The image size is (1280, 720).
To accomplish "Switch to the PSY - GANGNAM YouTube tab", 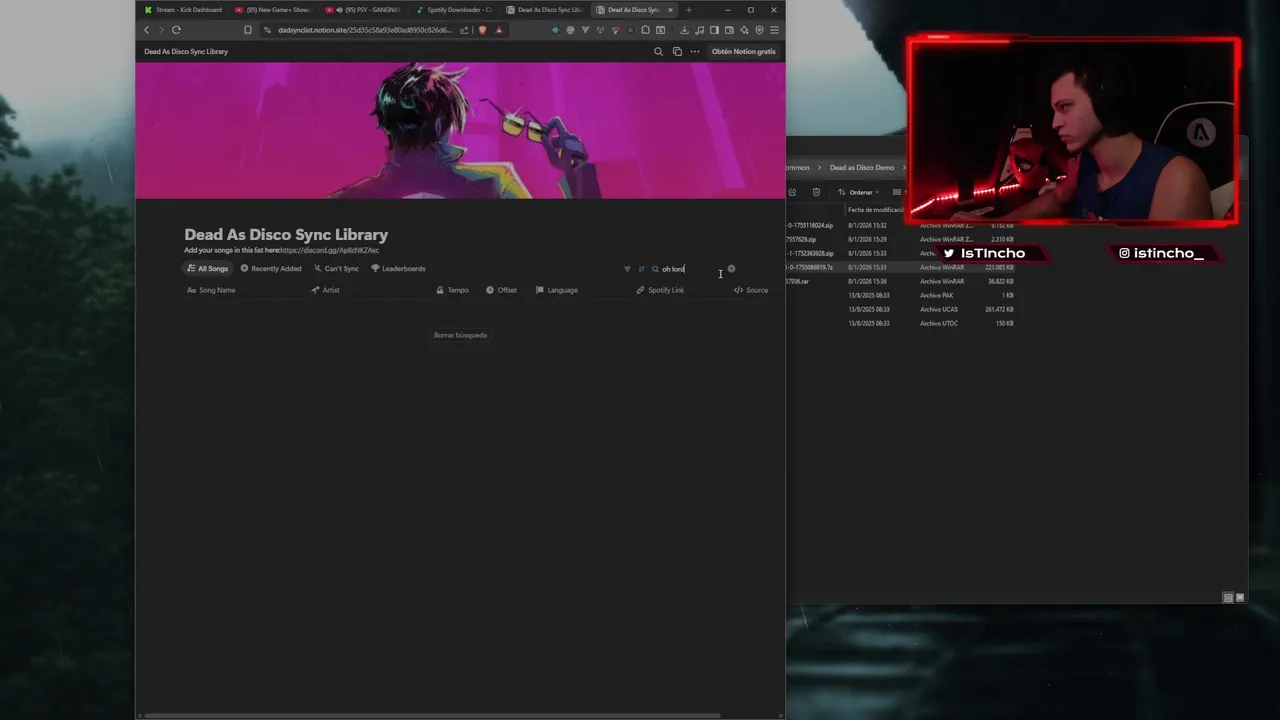I will click(364, 10).
